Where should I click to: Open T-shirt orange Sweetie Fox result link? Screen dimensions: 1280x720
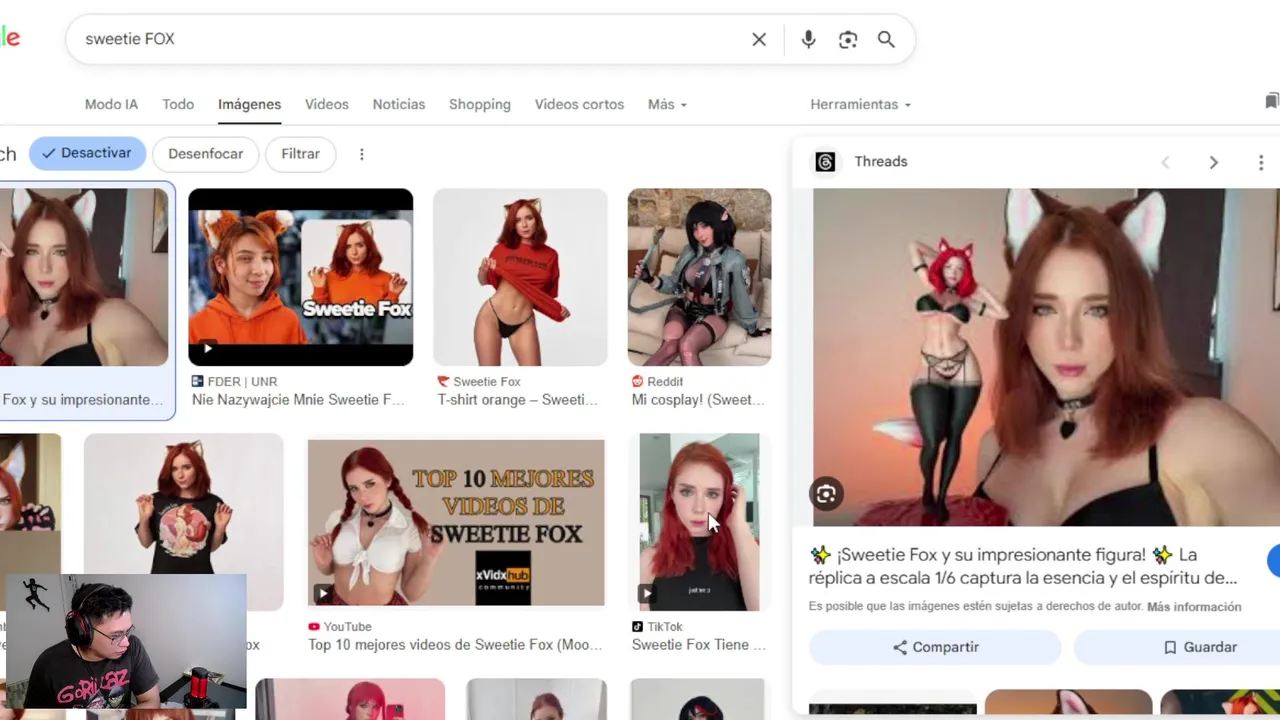(x=517, y=400)
